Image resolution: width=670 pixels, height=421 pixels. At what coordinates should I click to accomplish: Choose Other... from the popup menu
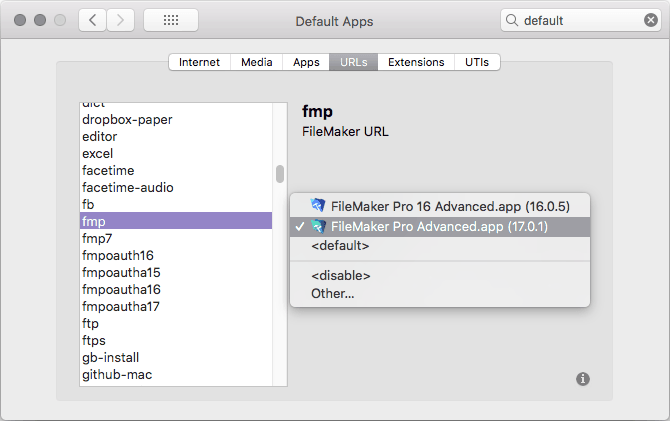(x=440, y=294)
